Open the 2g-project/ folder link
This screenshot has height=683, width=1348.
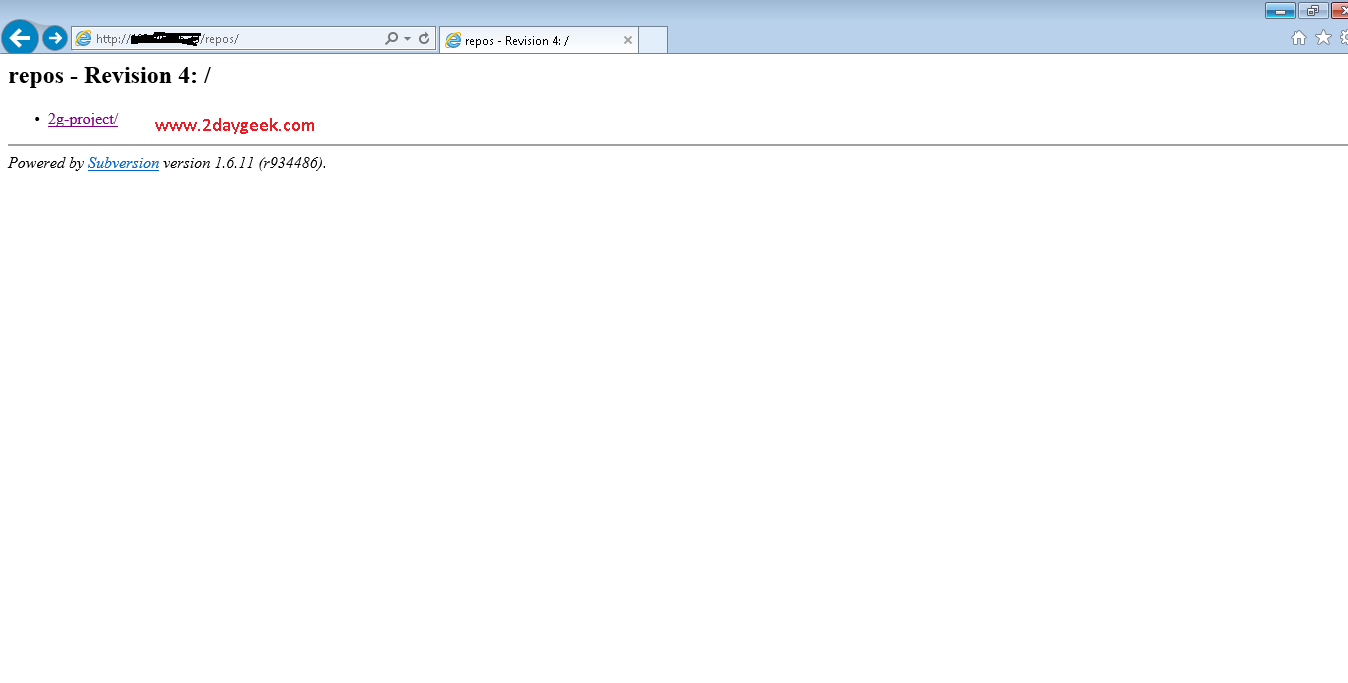(x=83, y=119)
